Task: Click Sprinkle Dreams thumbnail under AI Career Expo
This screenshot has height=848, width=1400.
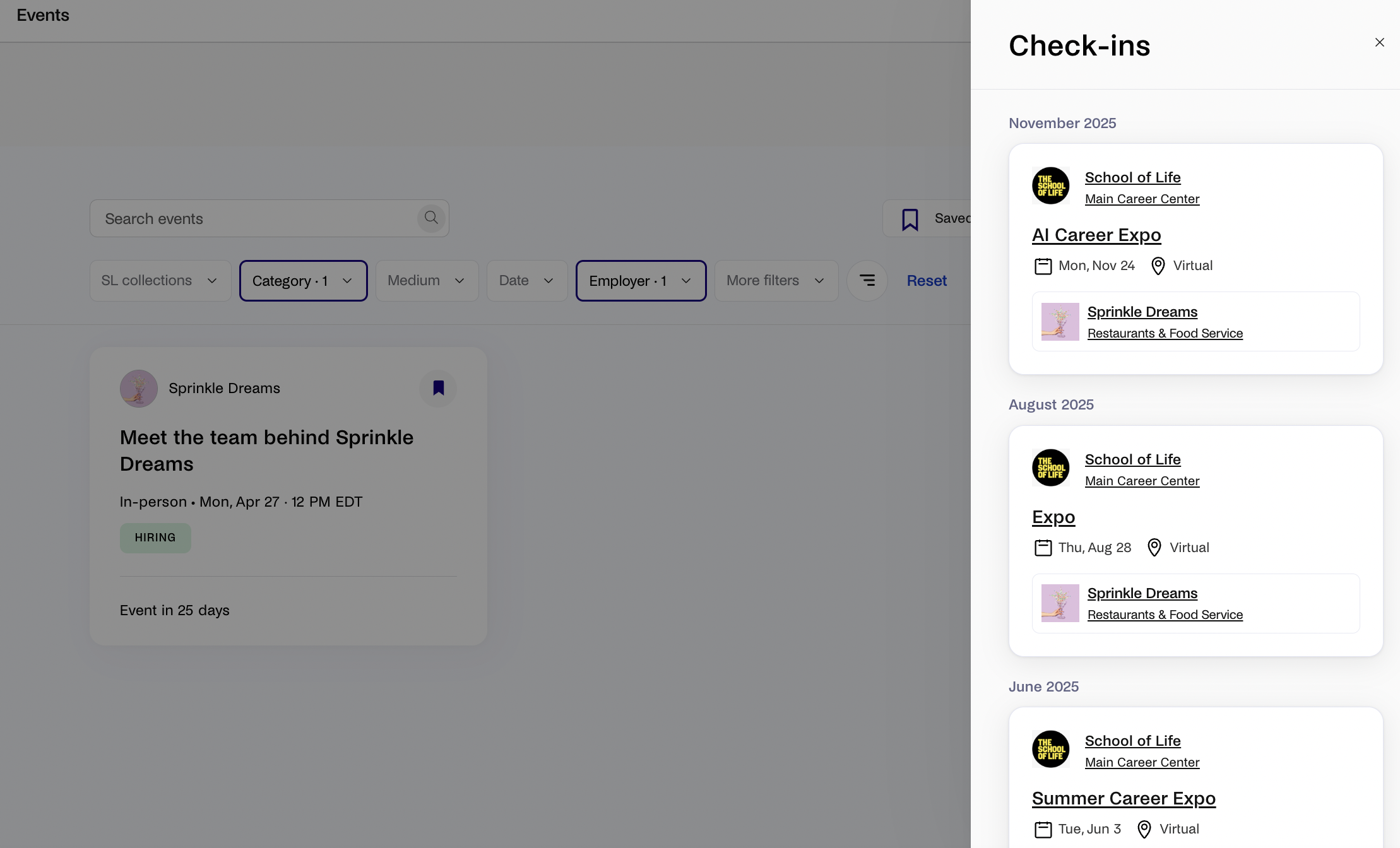Action: point(1060,322)
